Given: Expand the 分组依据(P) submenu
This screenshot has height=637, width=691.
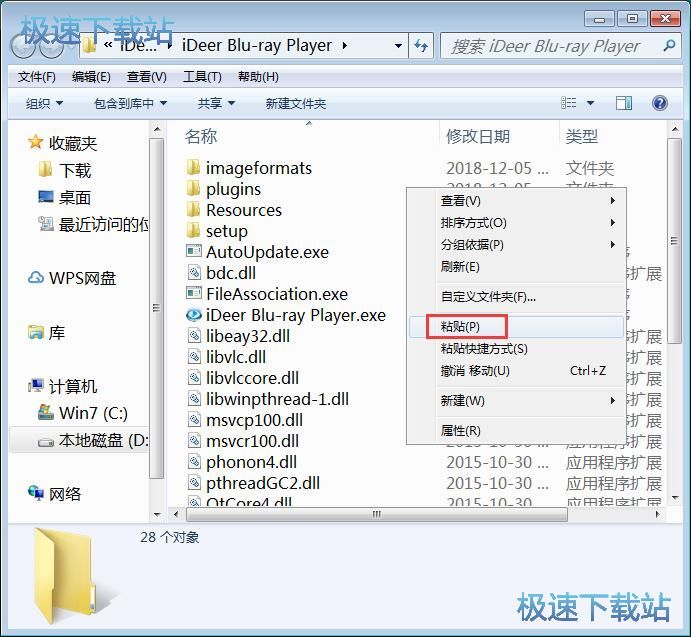Looking at the screenshot, I should 516,244.
